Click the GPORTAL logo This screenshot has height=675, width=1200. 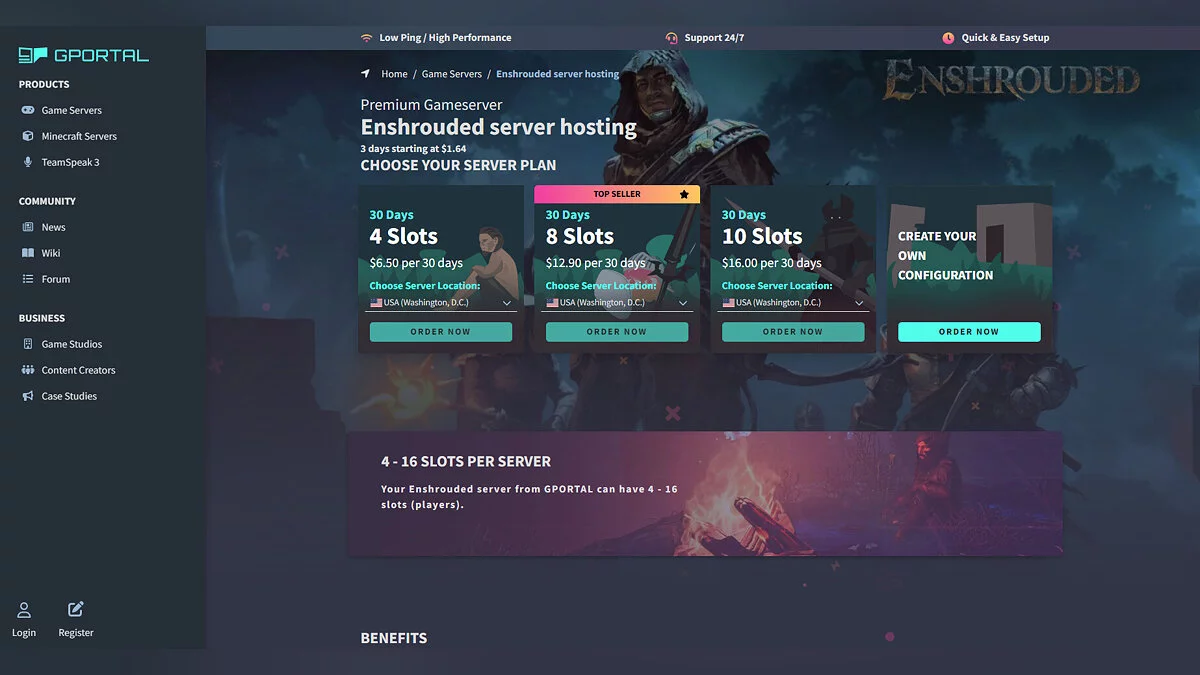pos(84,55)
